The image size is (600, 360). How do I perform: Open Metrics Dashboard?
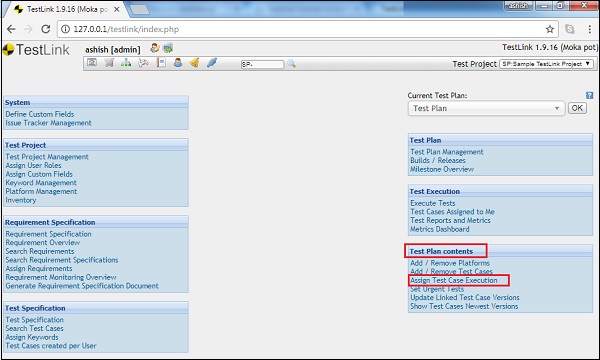pos(440,229)
